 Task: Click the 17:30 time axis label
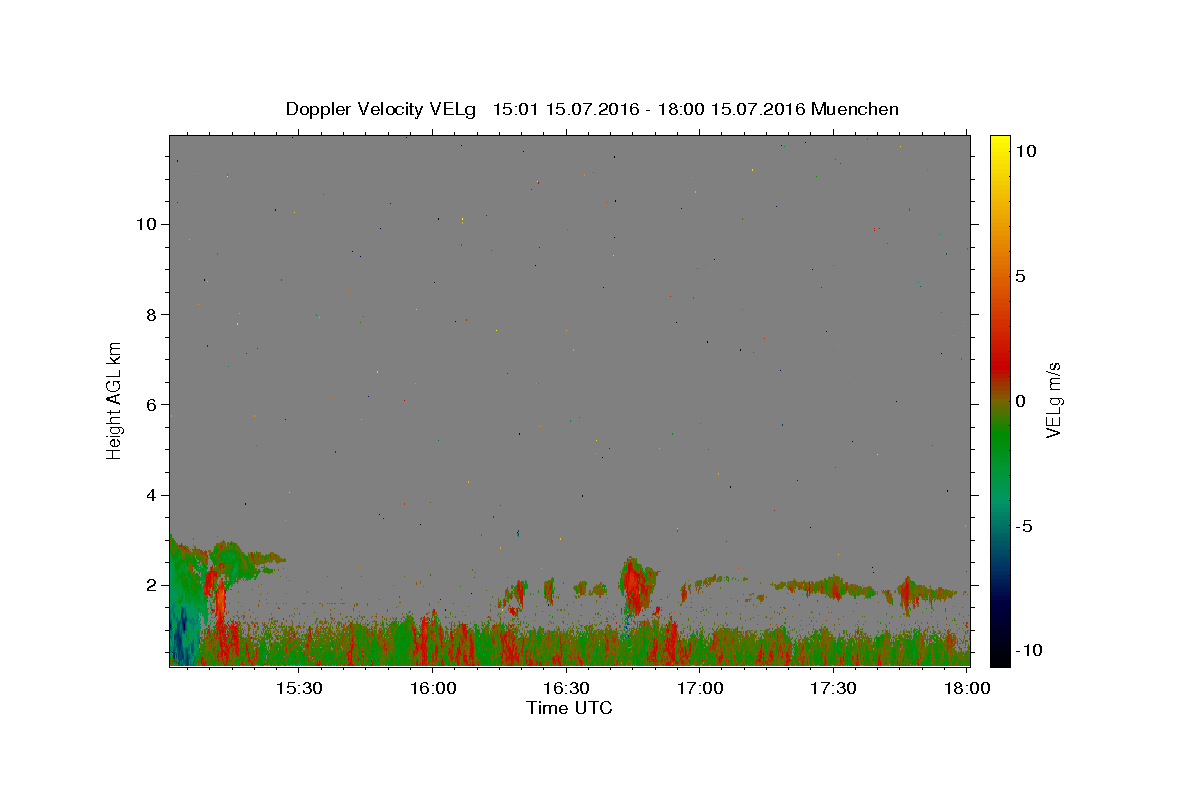click(834, 688)
